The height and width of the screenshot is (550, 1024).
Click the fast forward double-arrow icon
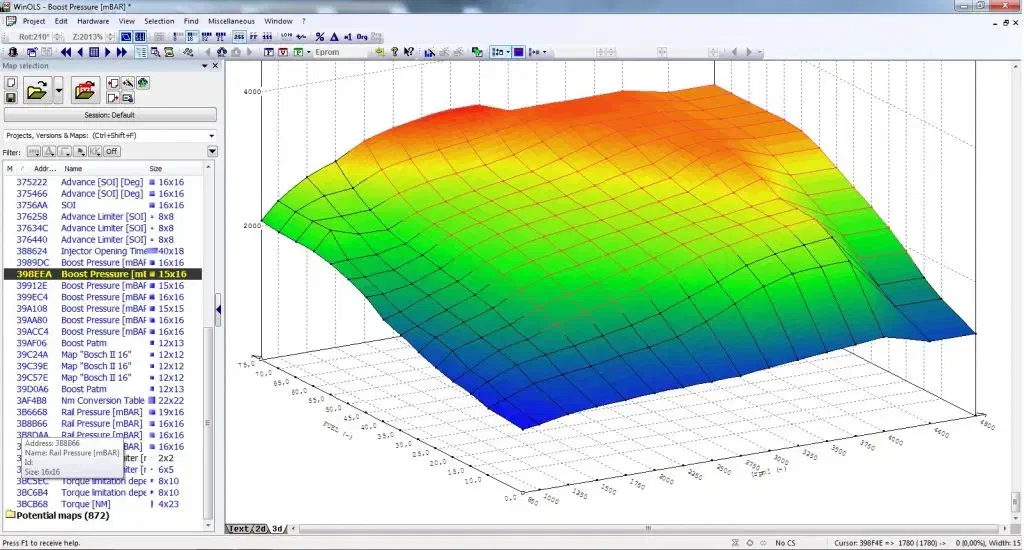[122, 52]
